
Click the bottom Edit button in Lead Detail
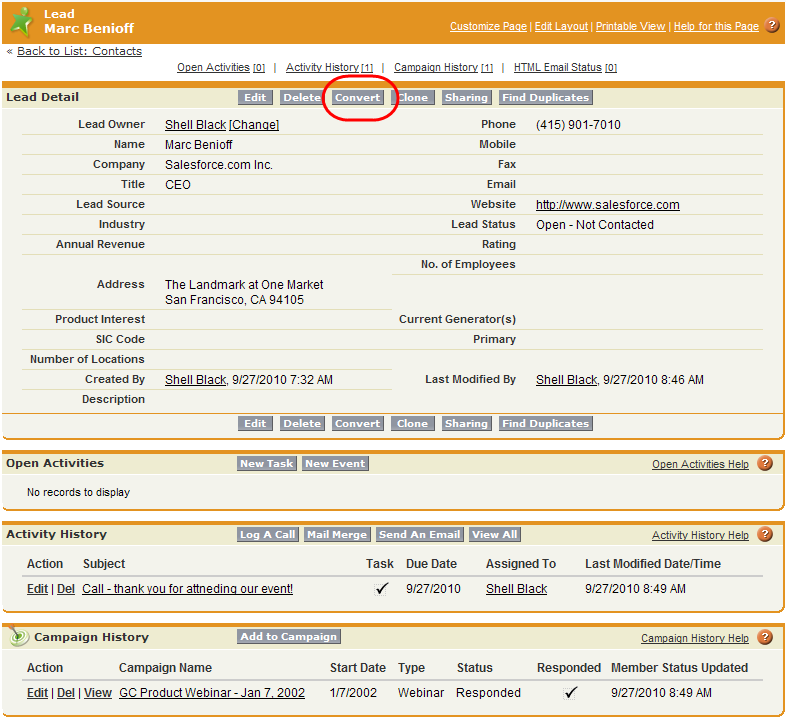[x=255, y=423]
